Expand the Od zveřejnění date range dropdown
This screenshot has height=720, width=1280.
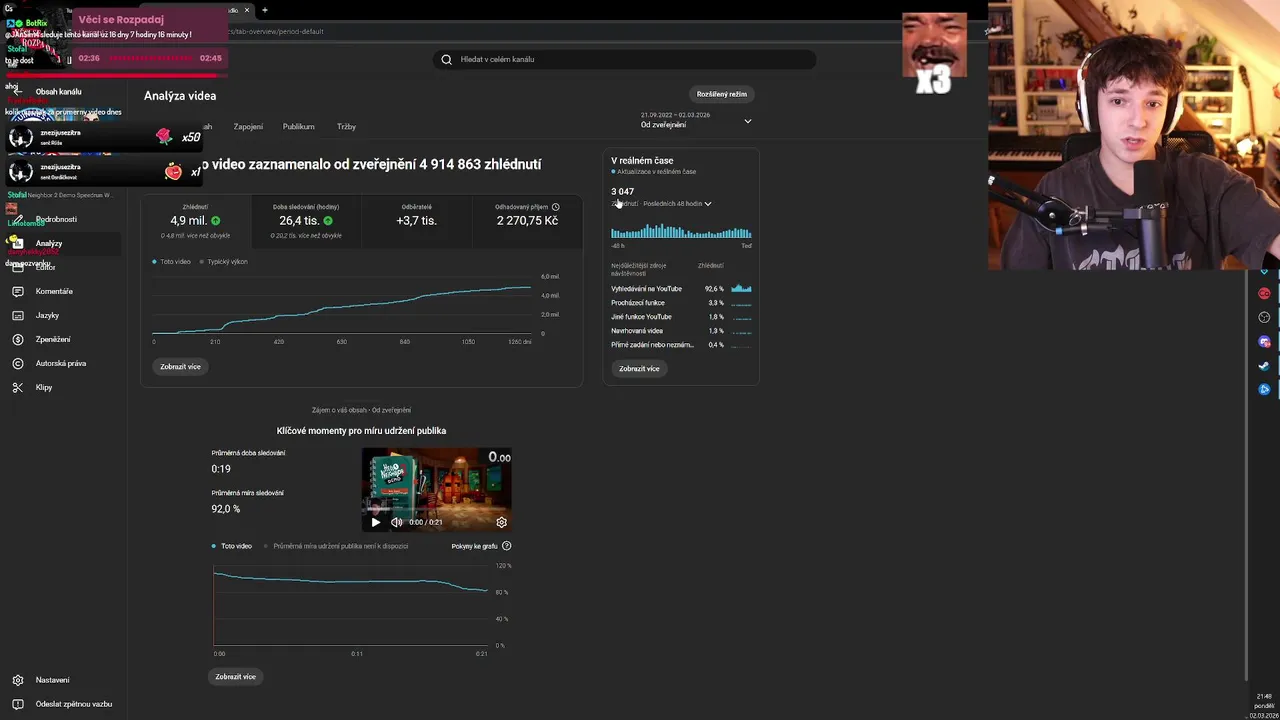click(696, 120)
